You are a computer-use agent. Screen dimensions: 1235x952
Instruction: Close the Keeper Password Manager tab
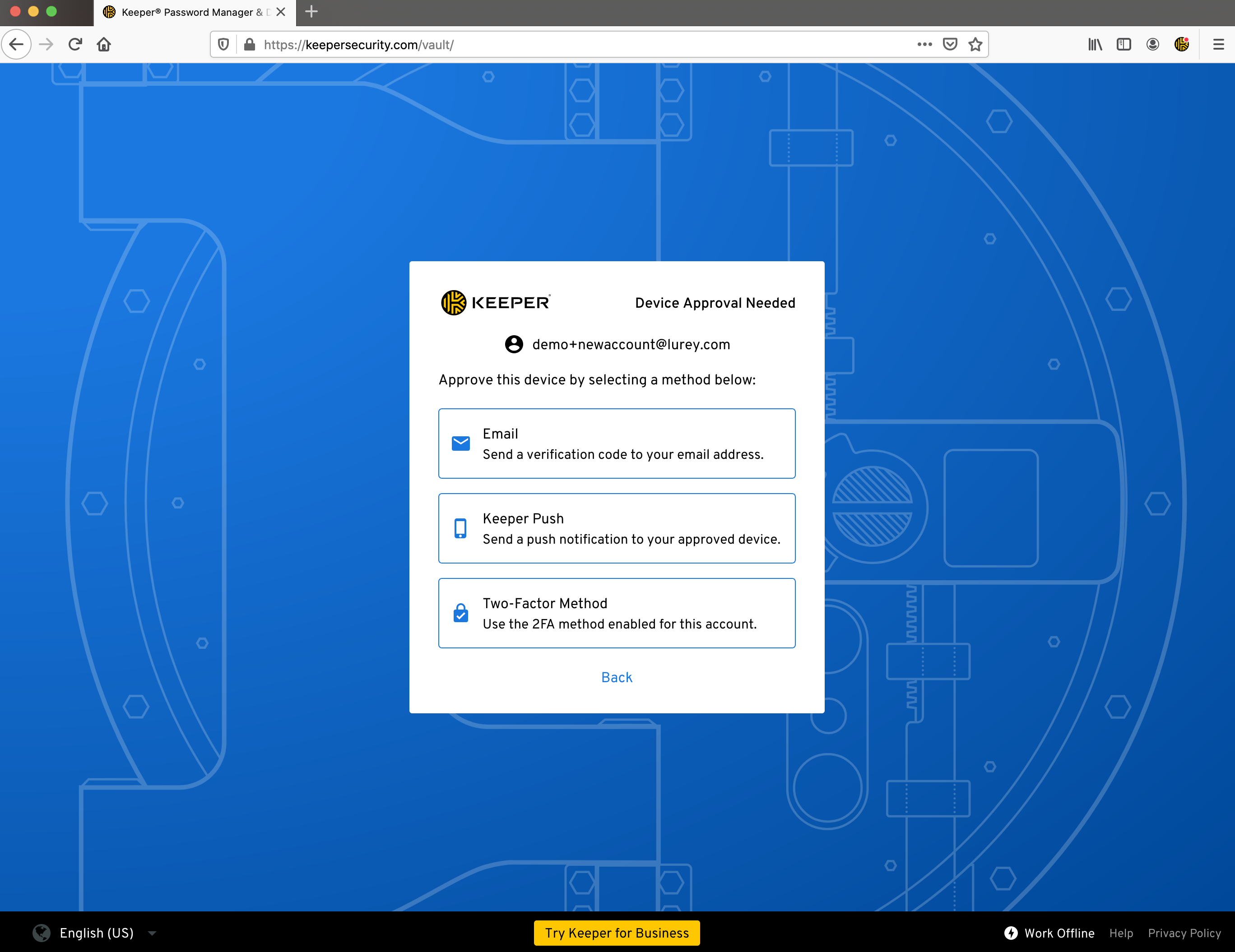tap(280, 12)
